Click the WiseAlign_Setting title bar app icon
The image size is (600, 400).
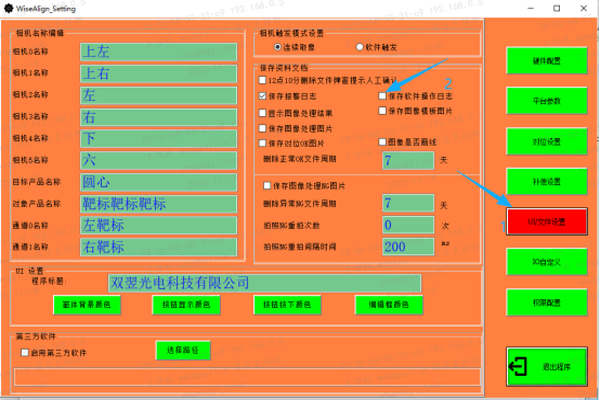pos(8,6)
